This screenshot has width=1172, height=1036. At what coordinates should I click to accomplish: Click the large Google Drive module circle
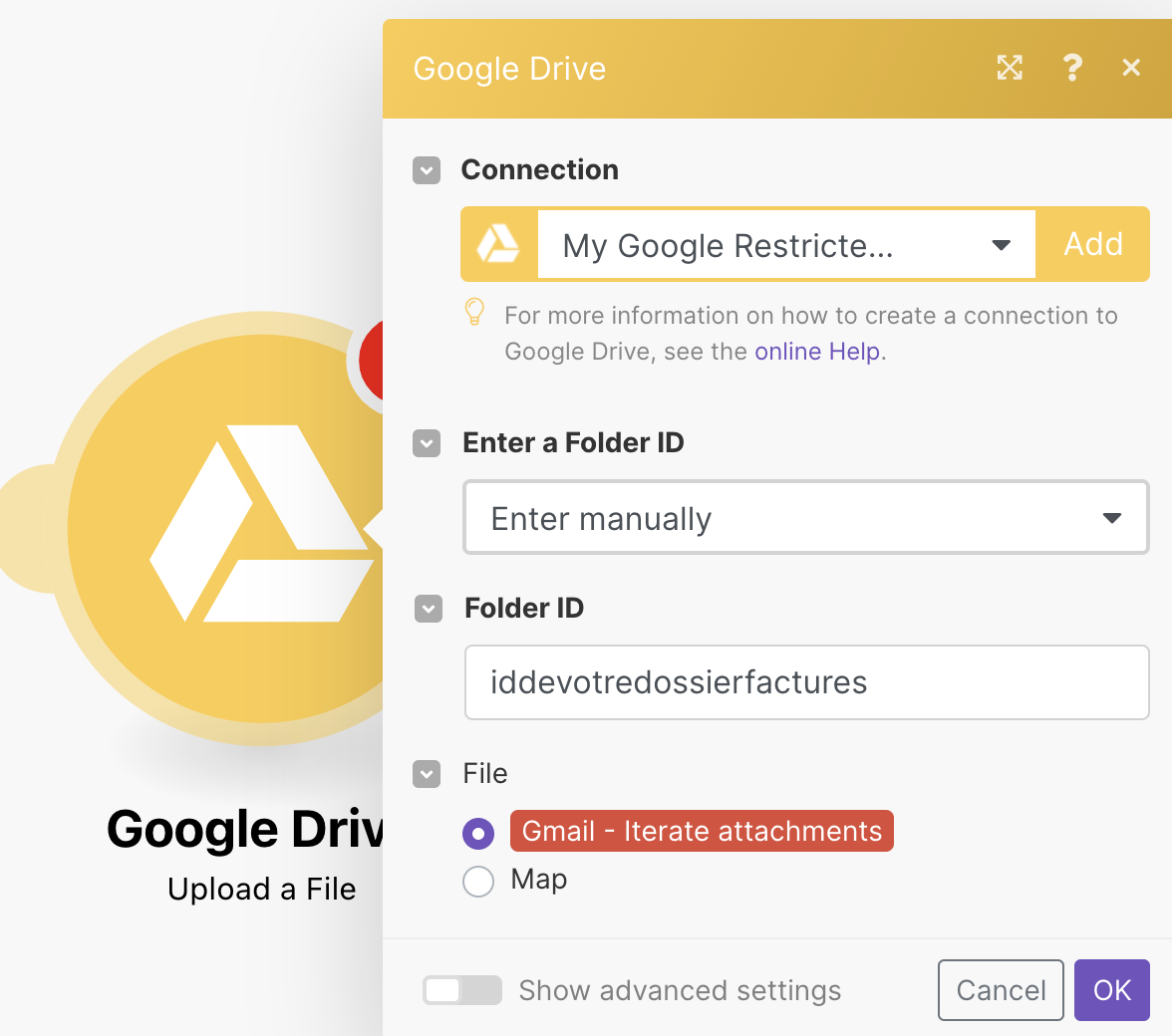coord(224,528)
